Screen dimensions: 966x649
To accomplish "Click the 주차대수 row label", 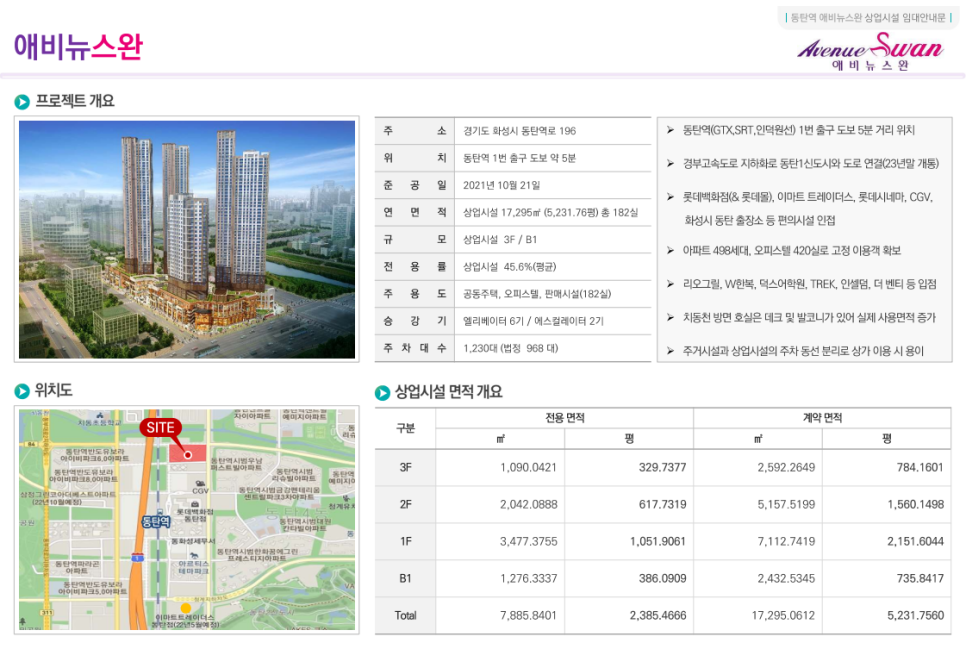I will click(x=415, y=348).
